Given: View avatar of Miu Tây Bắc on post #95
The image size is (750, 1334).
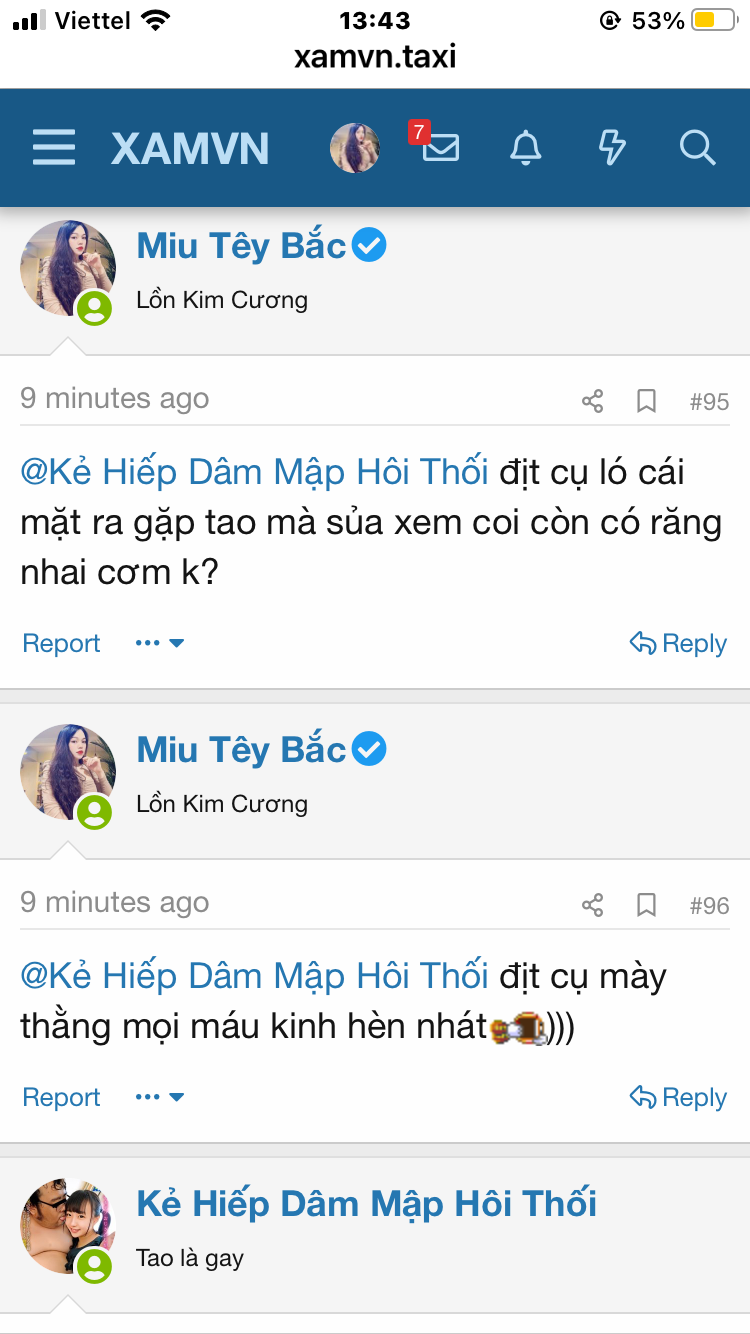Looking at the screenshot, I should click(x=68, y=268).
